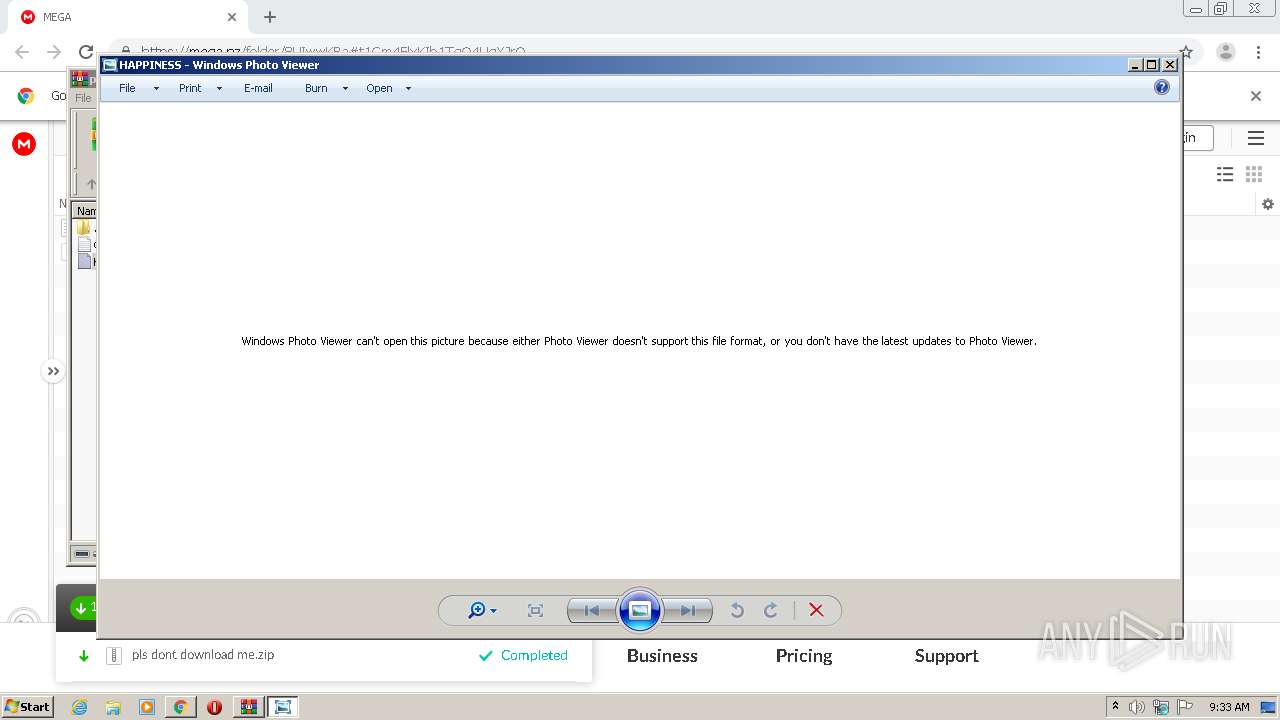Image resolution: width=1280 pixels, height=720 pixels.
Task: Click the Photo Viewer error message text
Action: (x=639, y=341)
